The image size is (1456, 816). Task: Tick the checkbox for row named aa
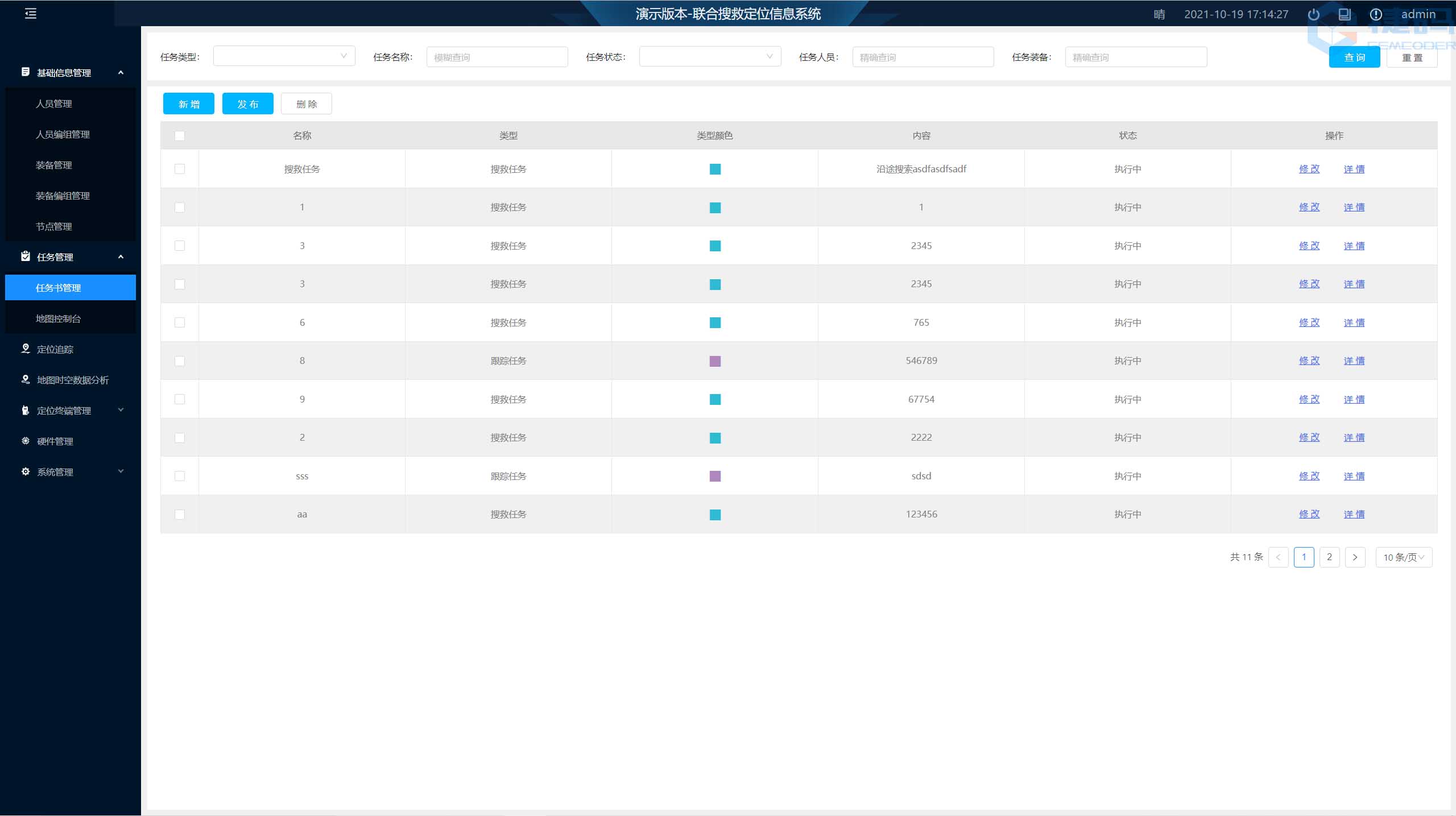point(180,515)
